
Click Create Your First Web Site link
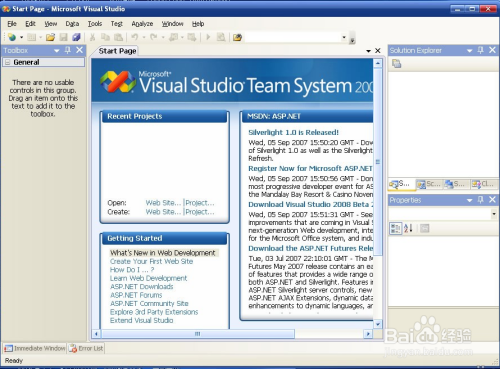click(152, 262)
